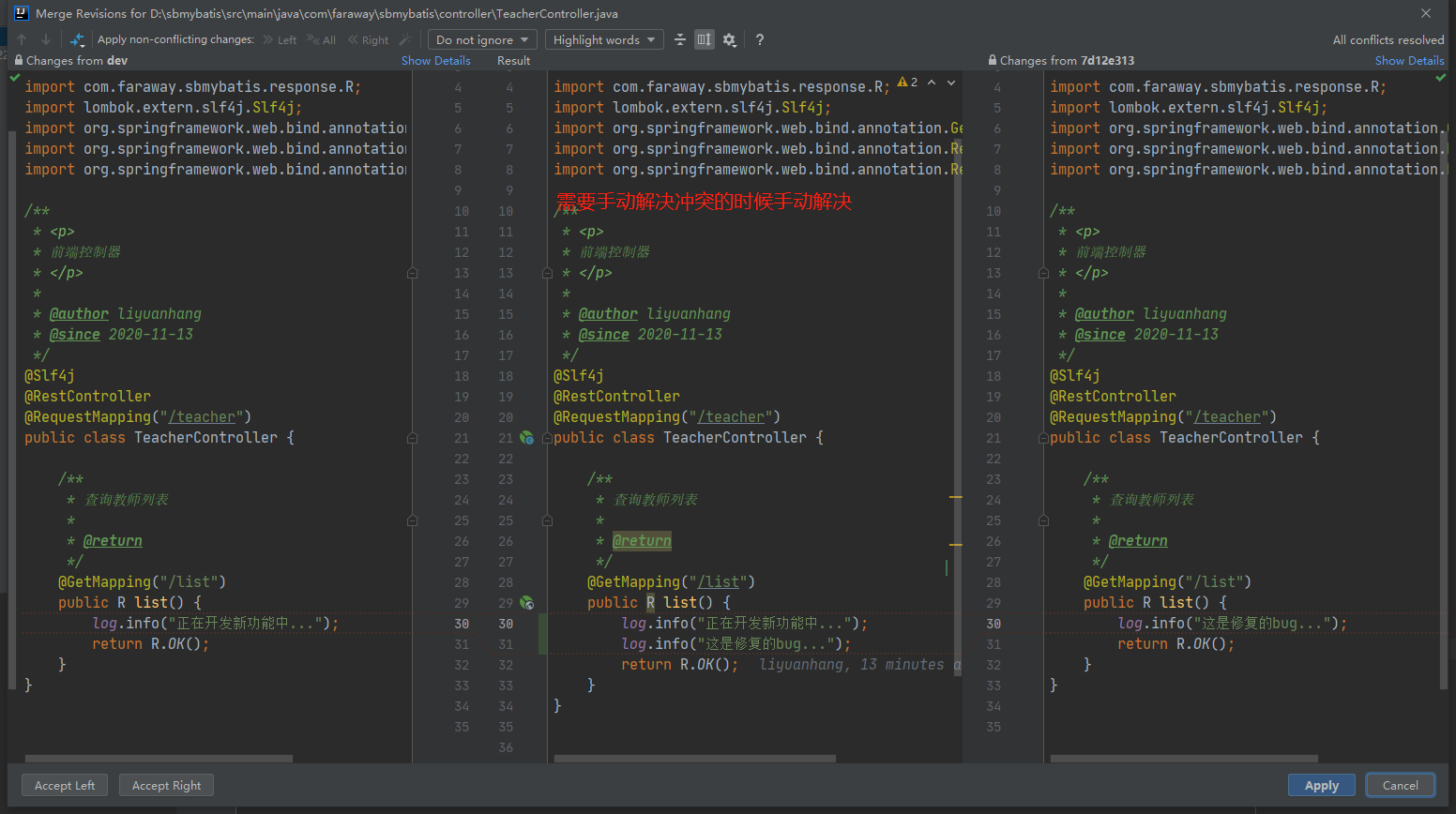Go to next warning with down chevron
This screenshot has height=814, width=1456.
coord(949,83)
